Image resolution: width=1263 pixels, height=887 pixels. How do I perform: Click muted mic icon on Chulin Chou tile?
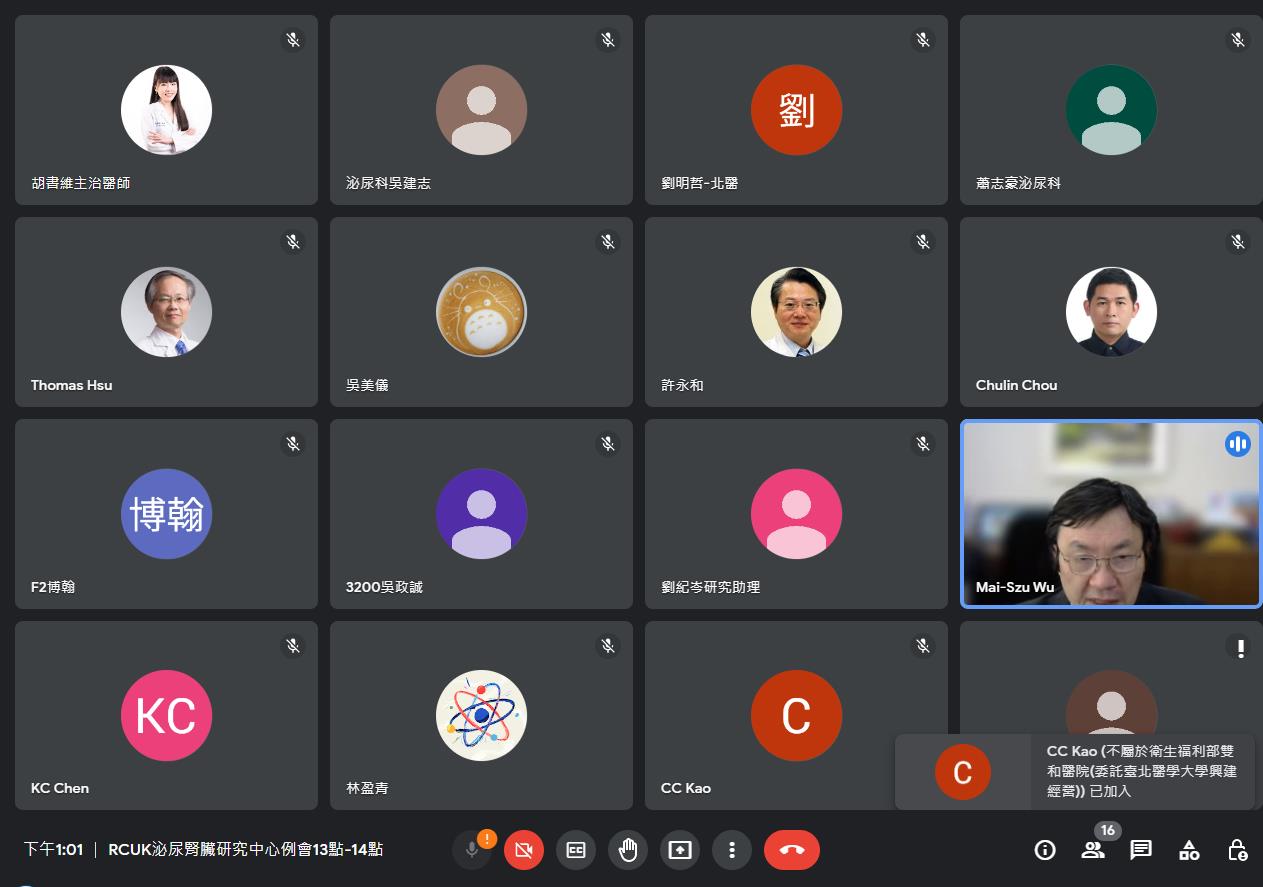click(x=1238, y=242)
